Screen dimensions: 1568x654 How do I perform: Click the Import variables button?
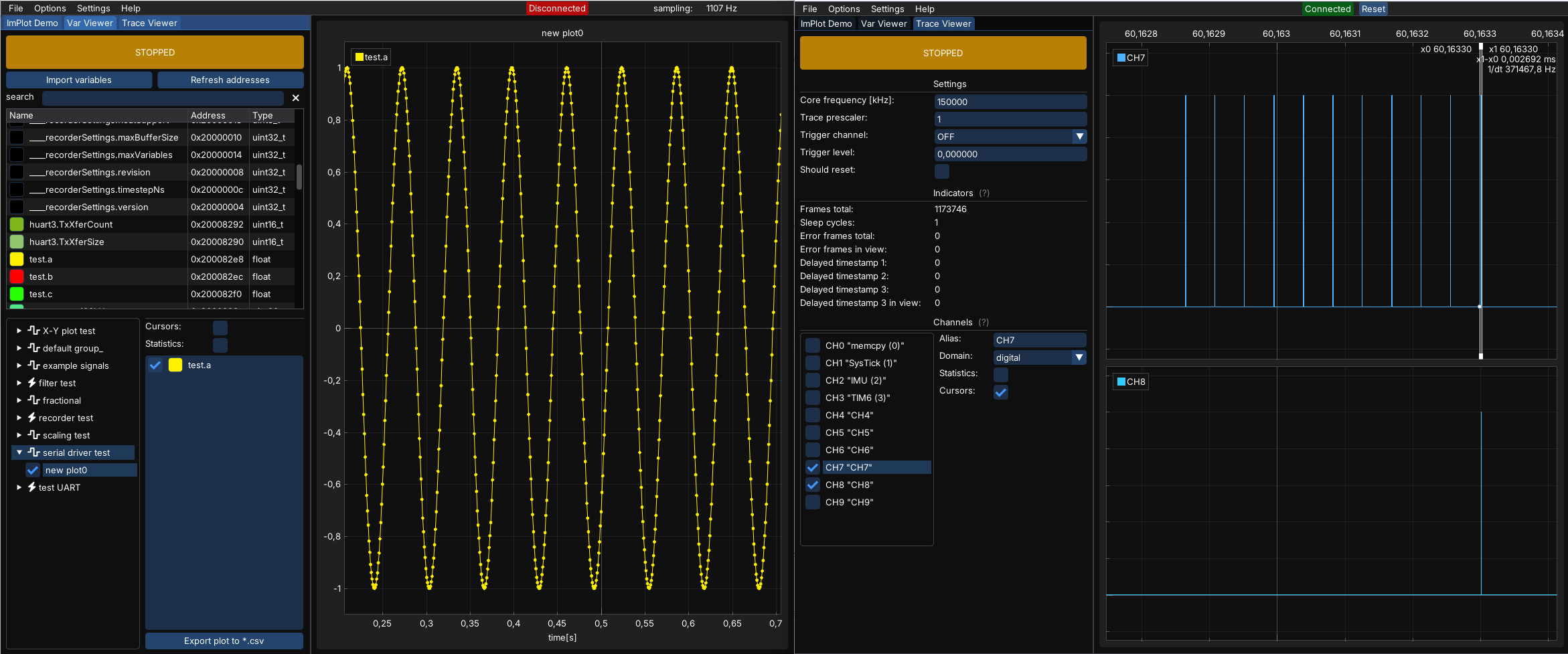pyautogui.click(x=79, y=80)
